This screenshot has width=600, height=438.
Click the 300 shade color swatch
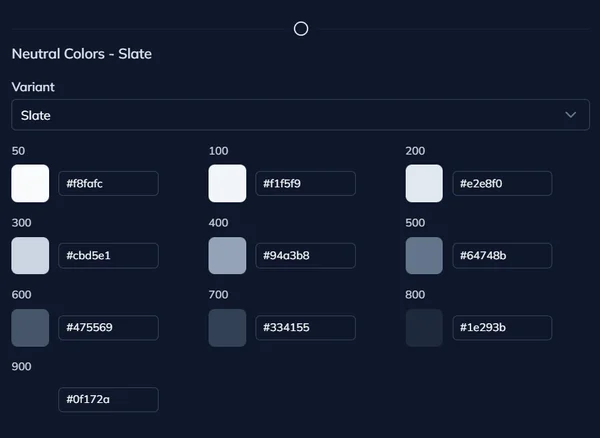point(30,256)
